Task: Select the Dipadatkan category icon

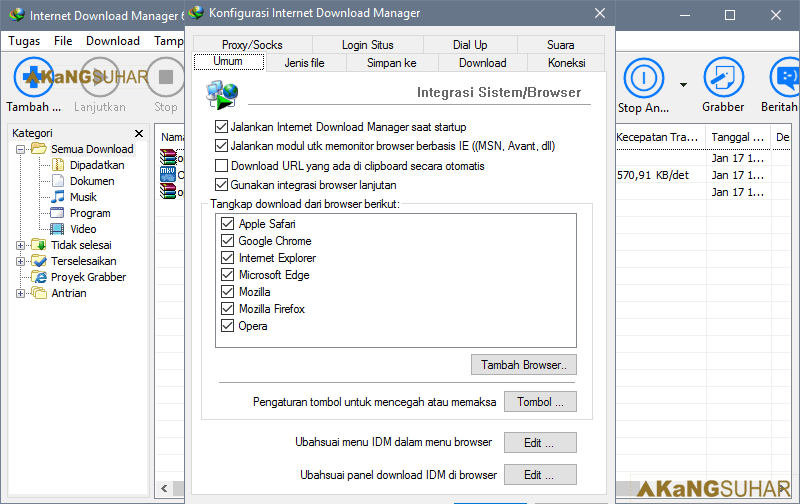Action: 58,165
